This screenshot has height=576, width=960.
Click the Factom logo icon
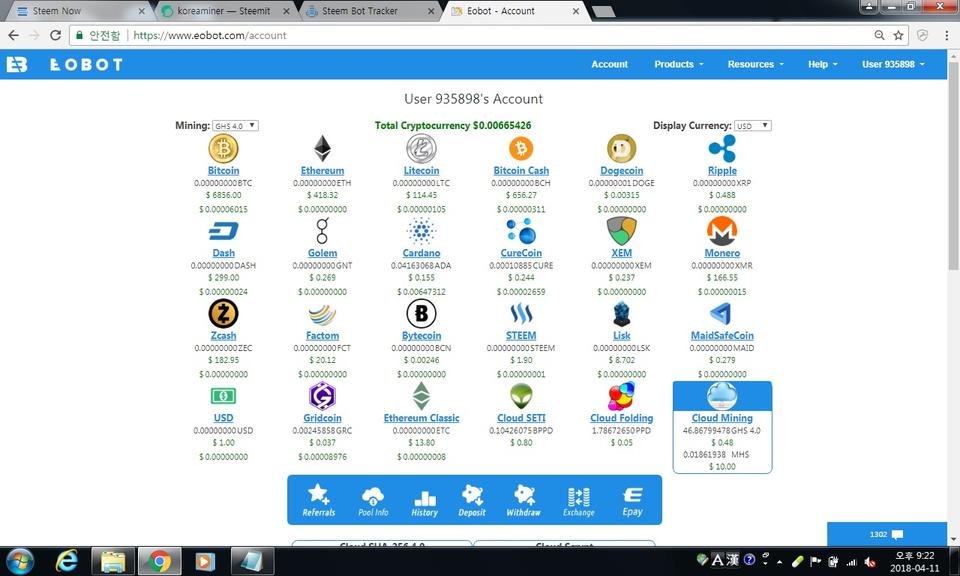(x=323, y=315)
